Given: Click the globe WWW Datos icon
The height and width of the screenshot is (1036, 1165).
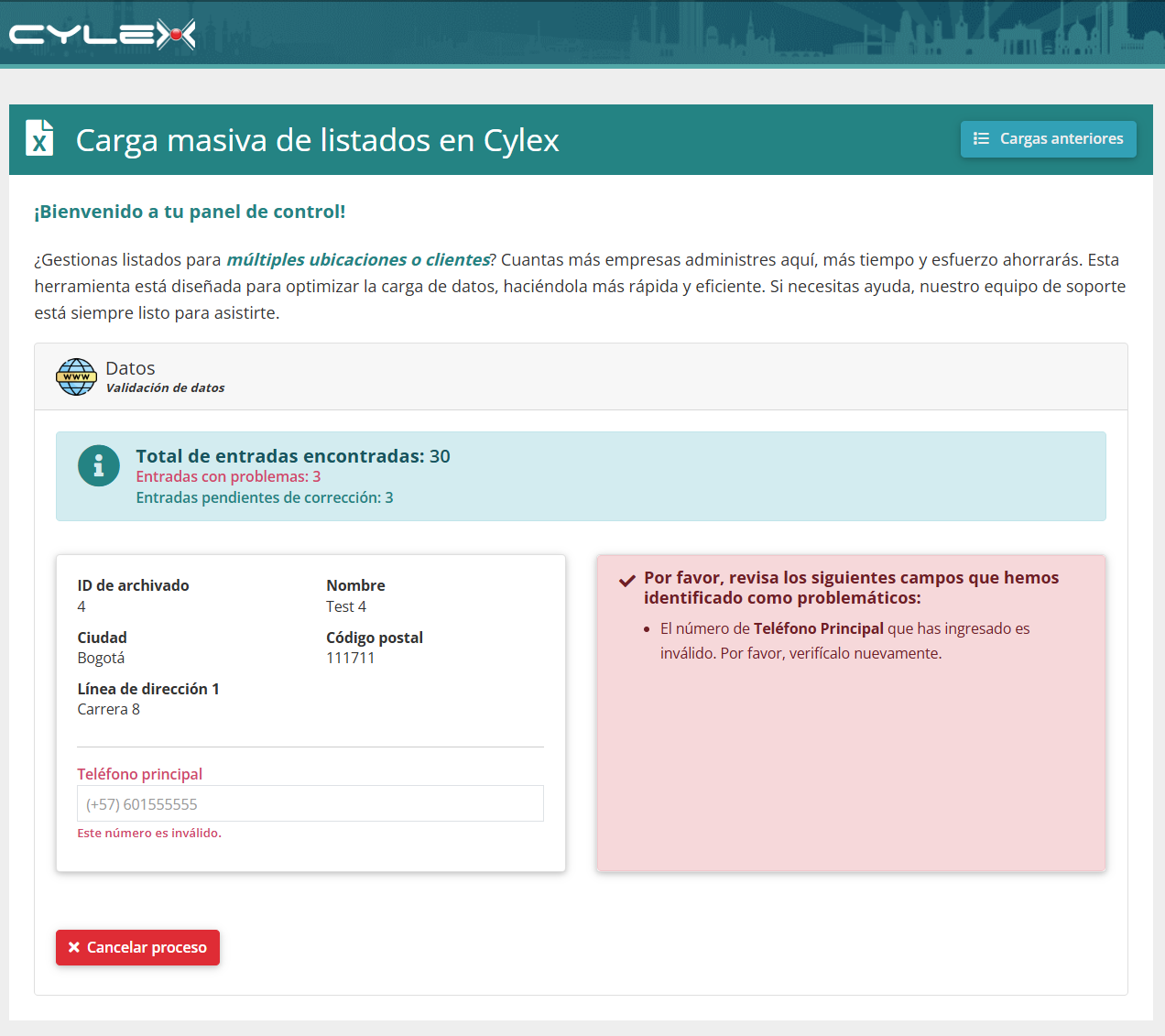Looking at the screenshot, I should 76,376.
